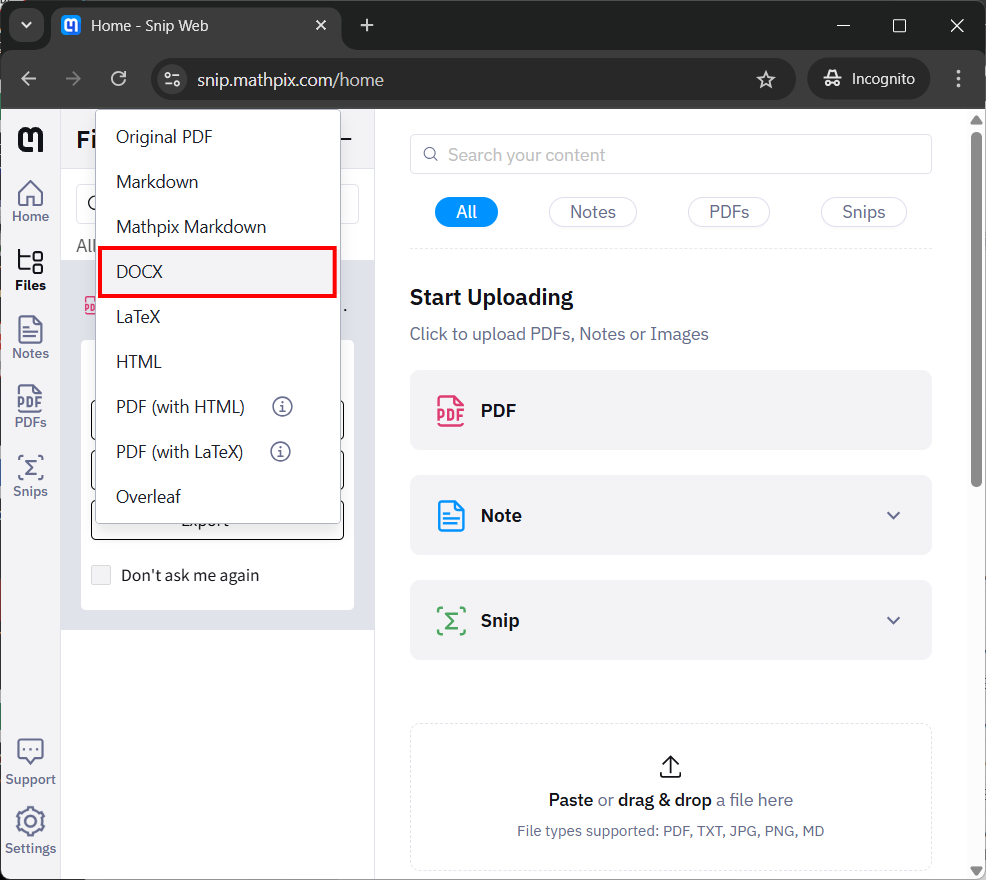Open tab search dropdown arrow
The height and width of the screenshot is (880, 986).
pos(26,25)
